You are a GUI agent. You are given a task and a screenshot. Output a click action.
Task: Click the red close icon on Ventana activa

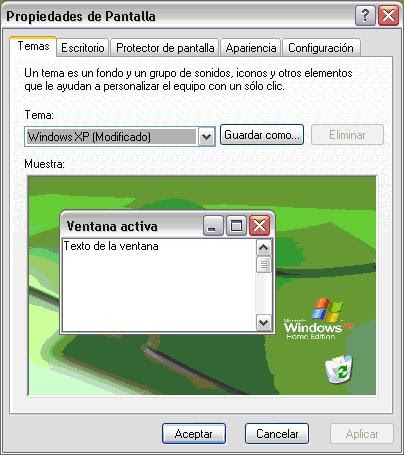click(259, 226)
